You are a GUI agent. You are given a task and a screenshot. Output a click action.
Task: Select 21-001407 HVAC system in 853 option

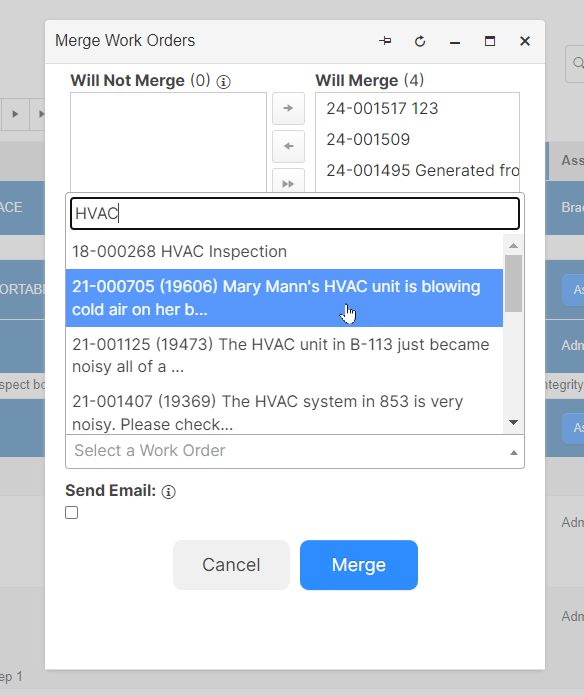[284, 413]
